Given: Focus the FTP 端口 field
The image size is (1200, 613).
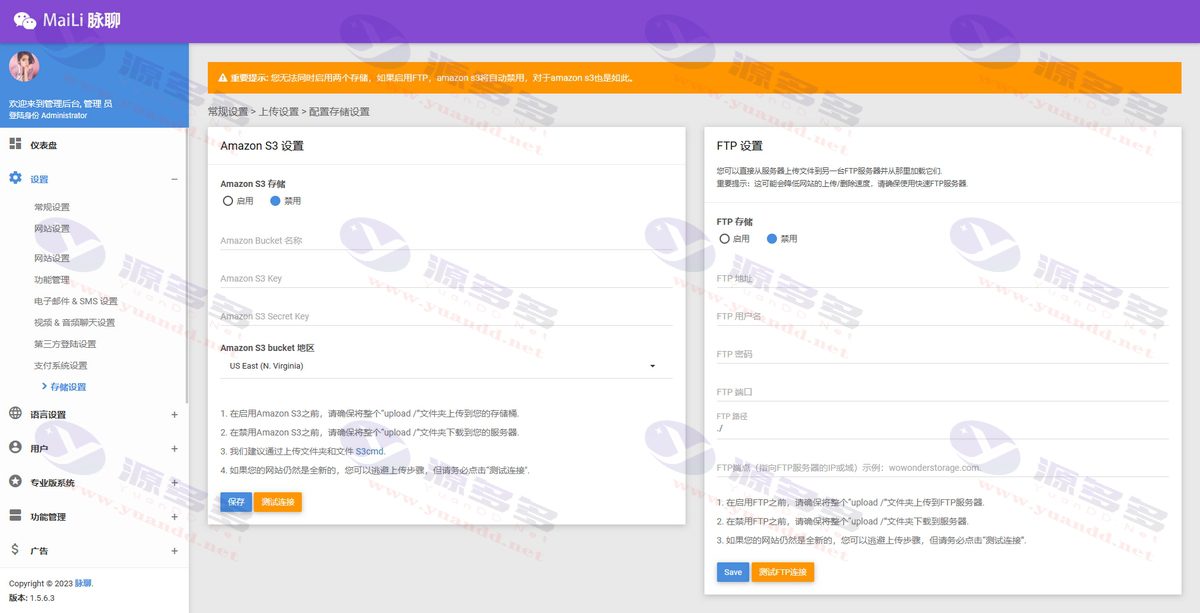Looking at the screenshot, I should tap(942, 392).
